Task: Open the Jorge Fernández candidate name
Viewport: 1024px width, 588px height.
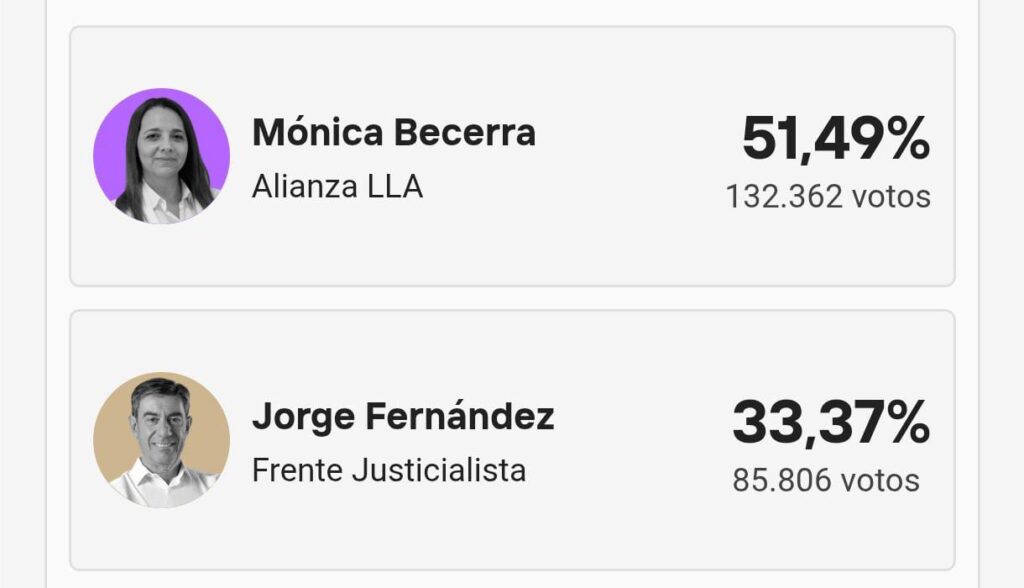Action: click(402, 416)
